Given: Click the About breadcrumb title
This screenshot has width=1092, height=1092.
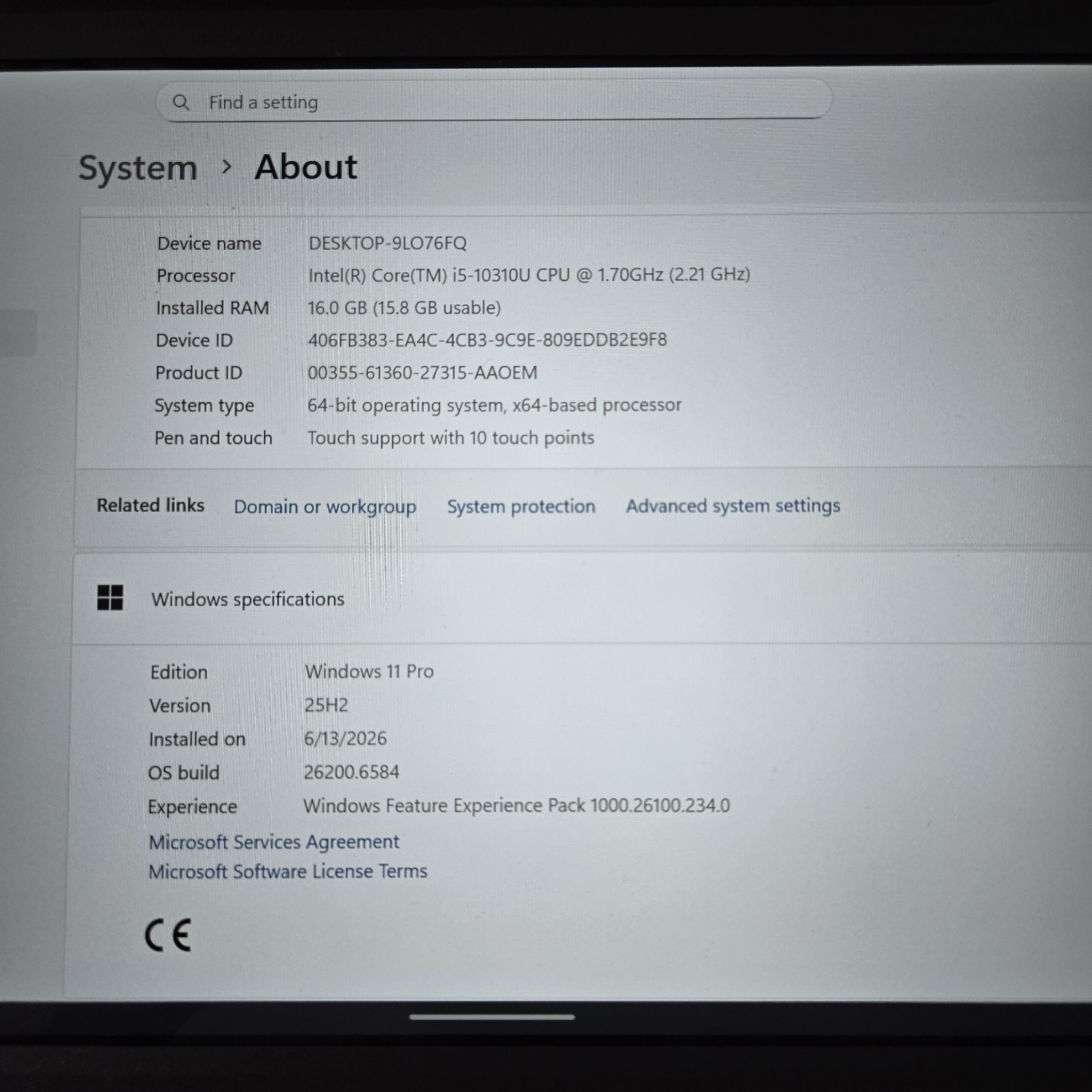Looking at the screenshot, I should pos(306,167).
